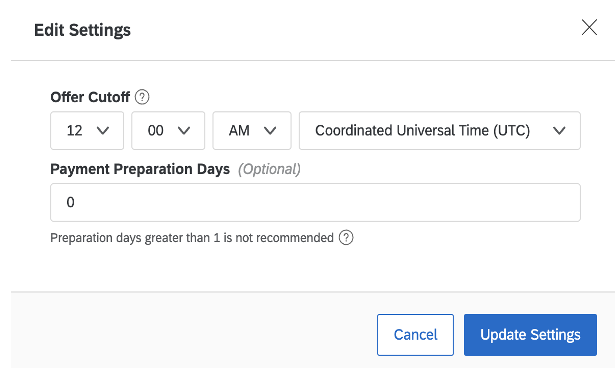
Task: Click the Cancel button
Action: coord(415,335)
